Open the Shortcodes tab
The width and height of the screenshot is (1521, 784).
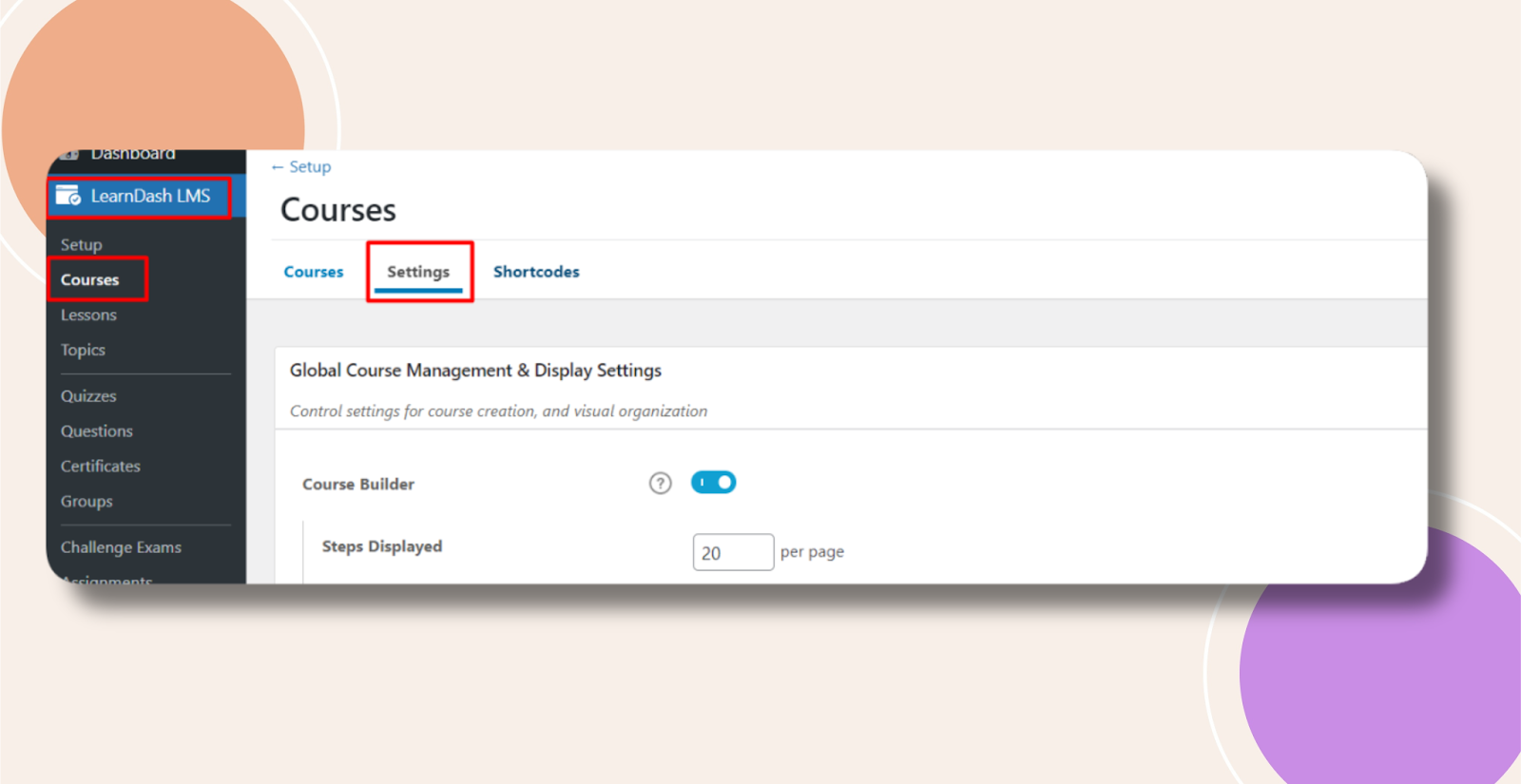(x=536, y=272)
